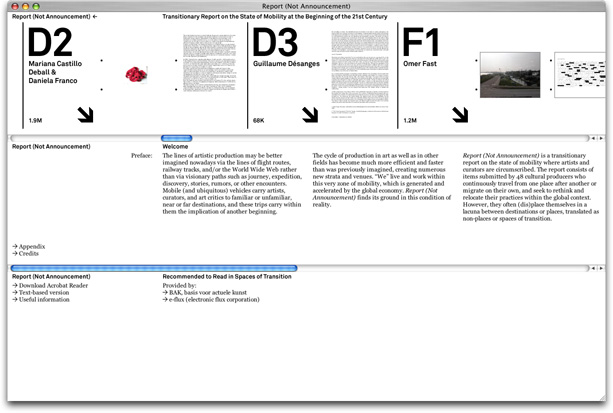Open the Text-based version link
This screenshot has width=613, height=413.
click(x=45, y=292)
